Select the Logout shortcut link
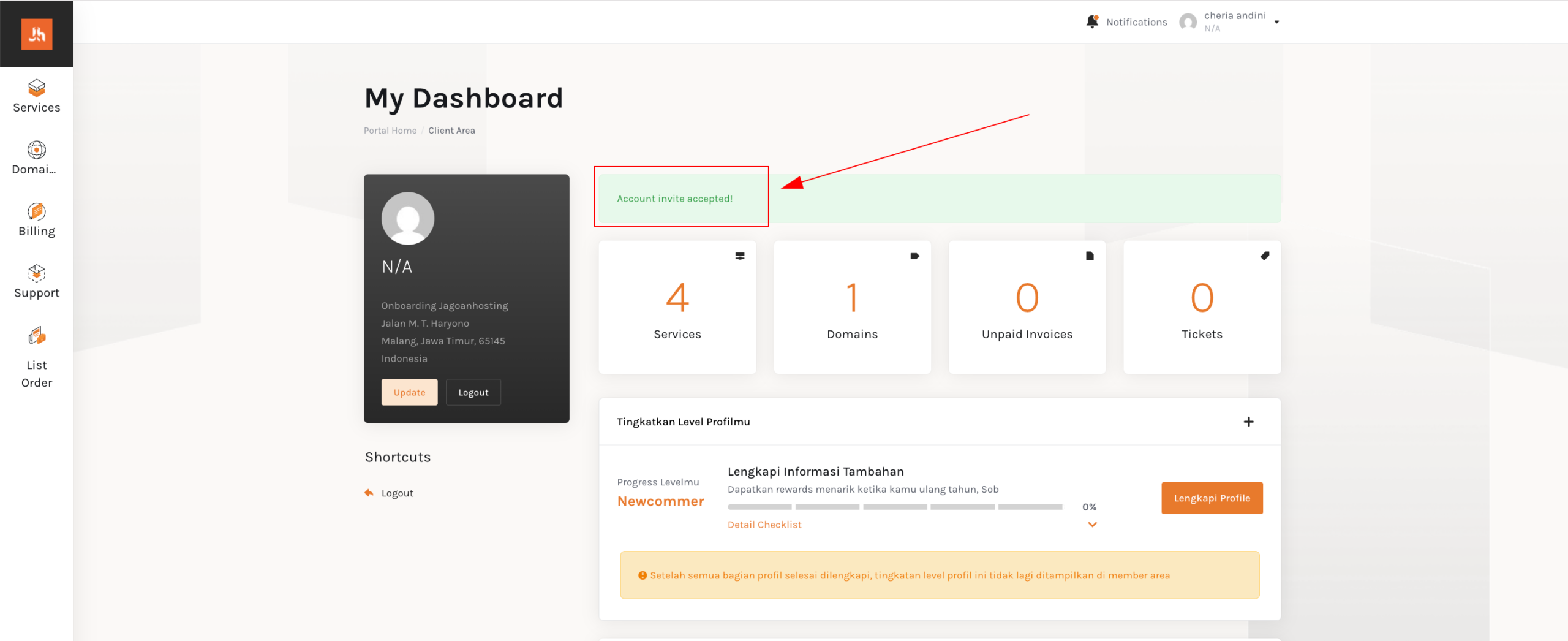Screen dimensions: 1568x641 (x=397, y=493)
